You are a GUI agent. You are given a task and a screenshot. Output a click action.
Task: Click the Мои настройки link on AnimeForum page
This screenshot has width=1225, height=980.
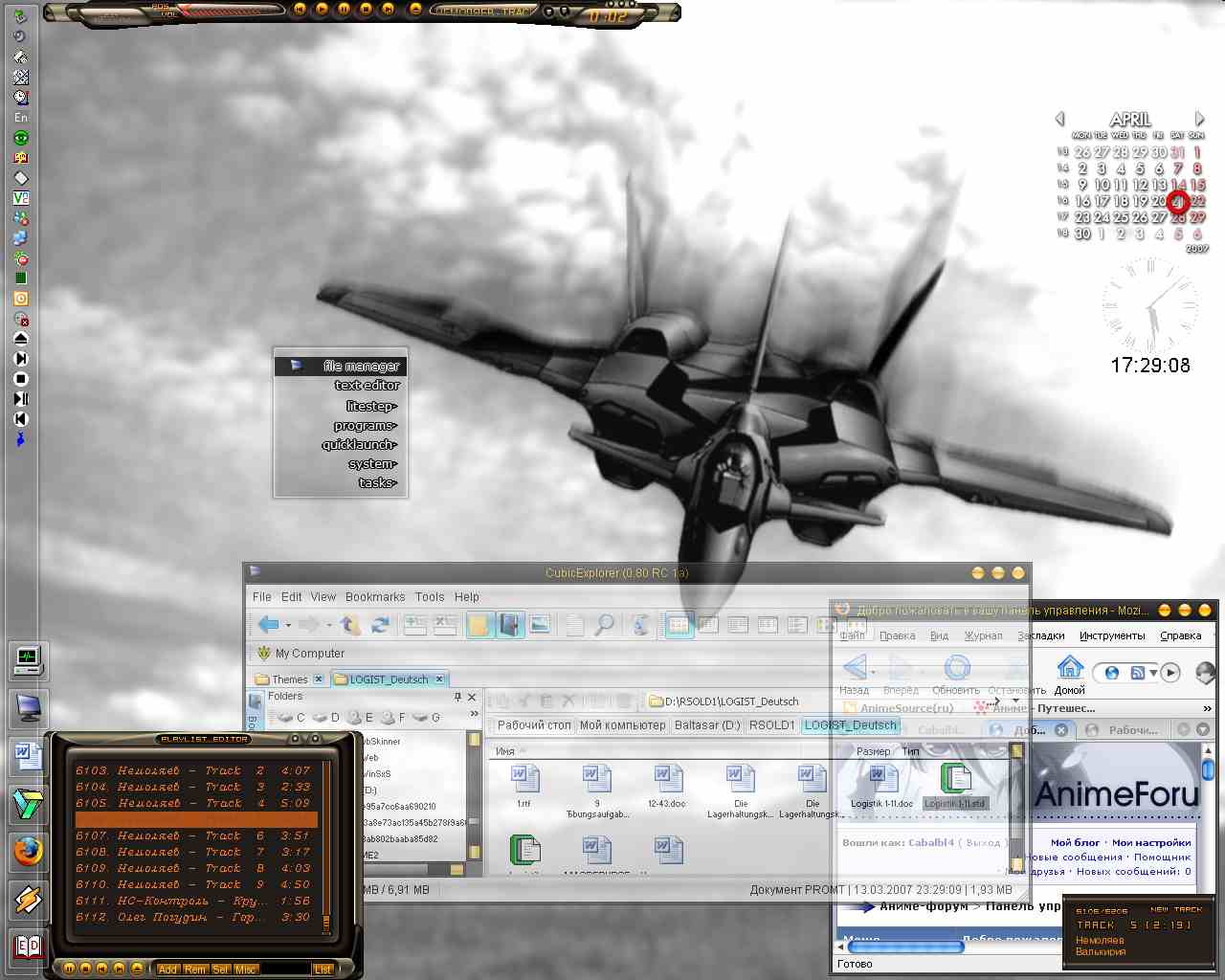tap(1151, 842)
